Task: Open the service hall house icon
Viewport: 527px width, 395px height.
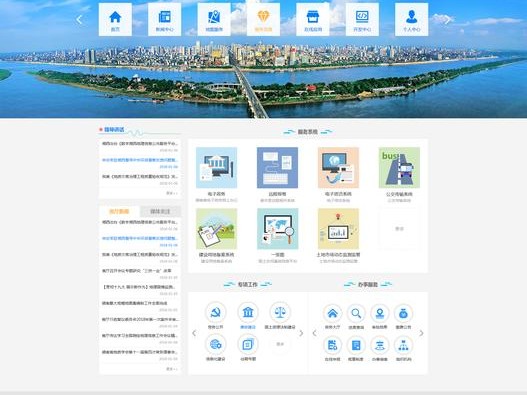Action: point(332,314)
